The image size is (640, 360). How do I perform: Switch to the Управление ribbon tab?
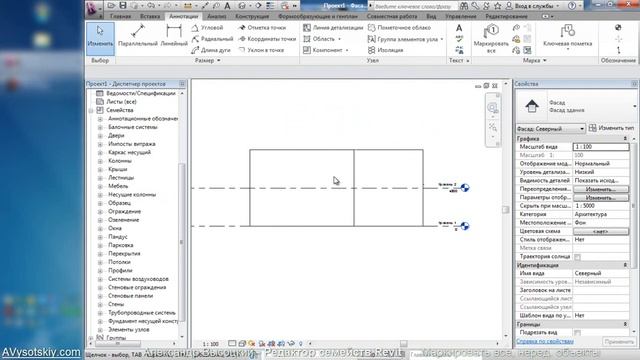(460, 16)
